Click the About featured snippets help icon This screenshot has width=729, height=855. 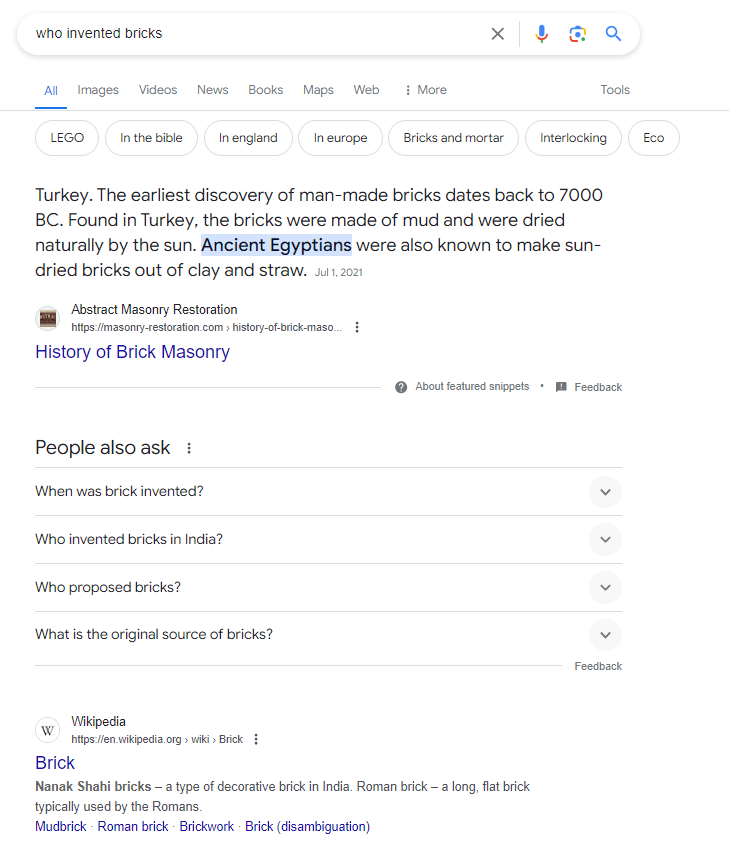401,387
